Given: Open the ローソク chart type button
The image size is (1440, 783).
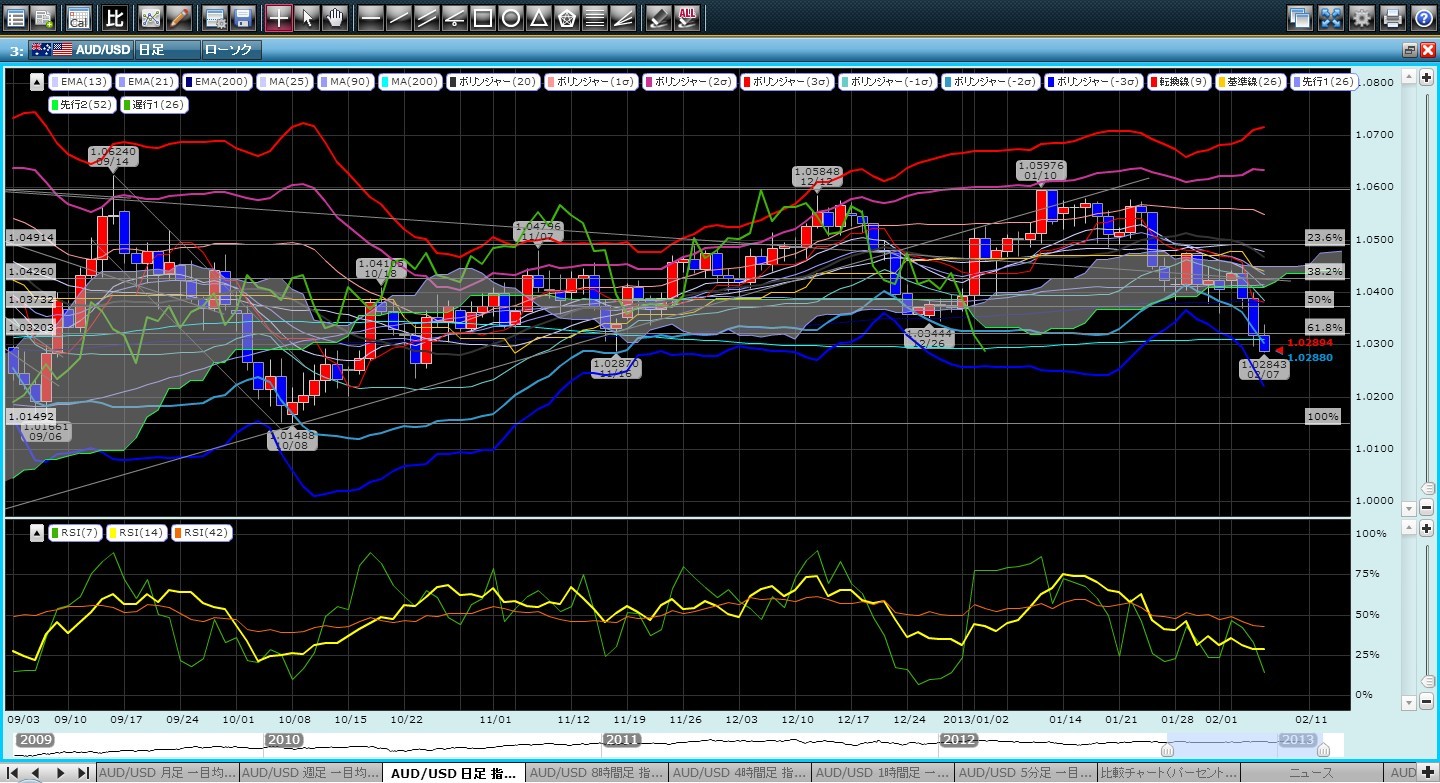Looking at the screenshot, I should (x=231, y=49).
